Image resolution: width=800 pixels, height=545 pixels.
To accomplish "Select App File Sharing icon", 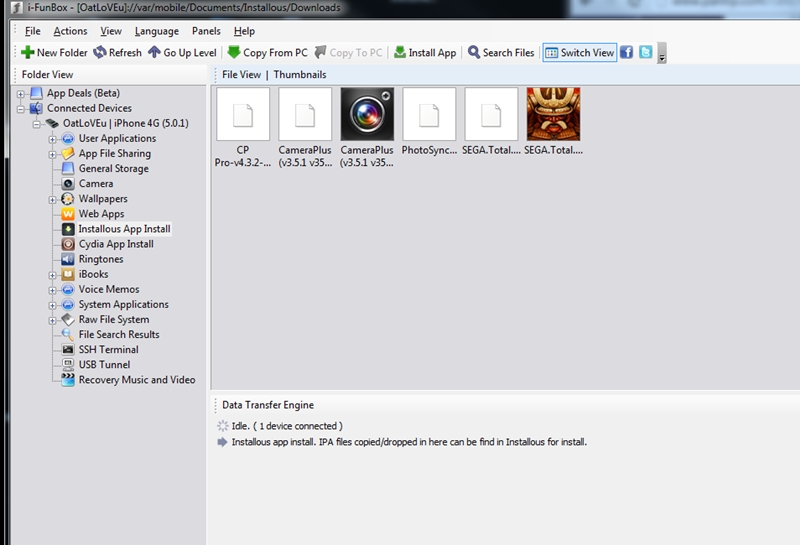I will click(68, 153).
